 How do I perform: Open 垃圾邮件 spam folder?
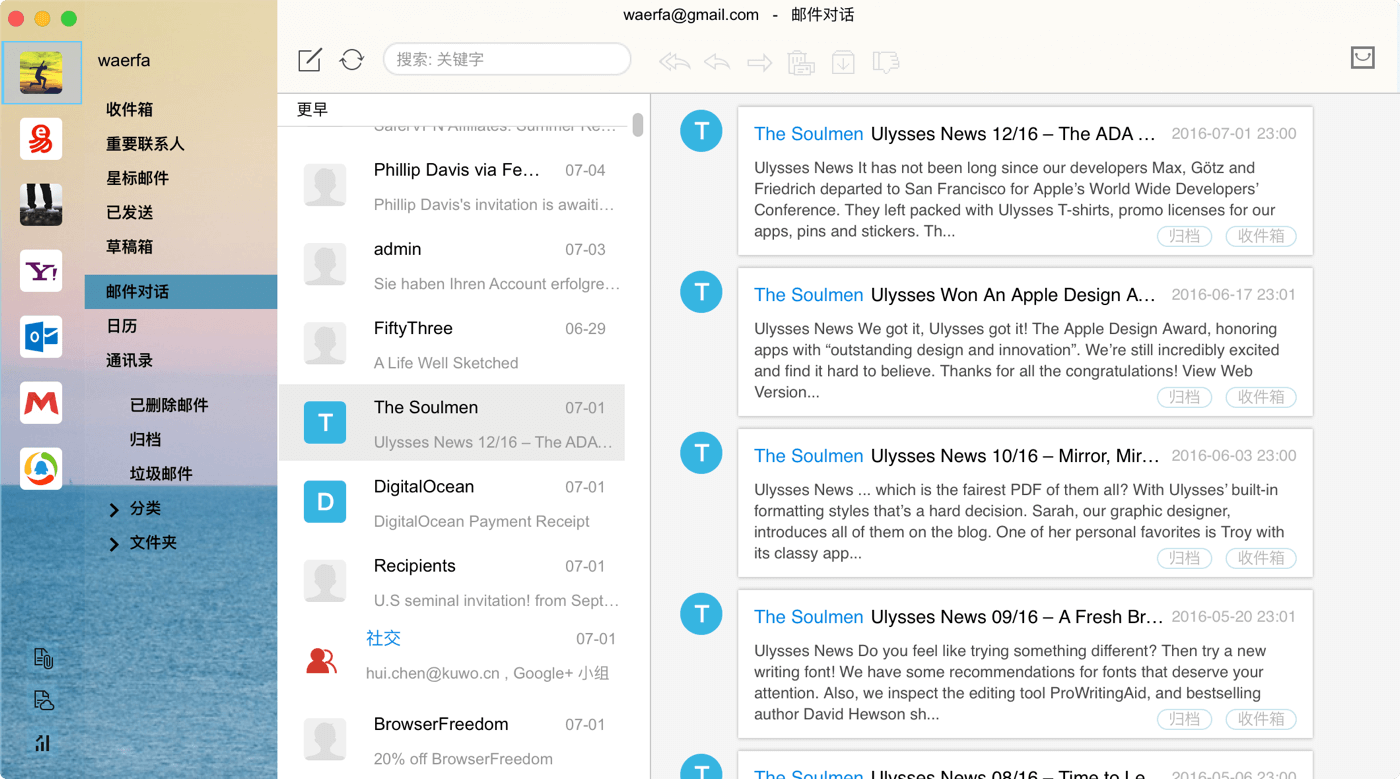(161, 473)
